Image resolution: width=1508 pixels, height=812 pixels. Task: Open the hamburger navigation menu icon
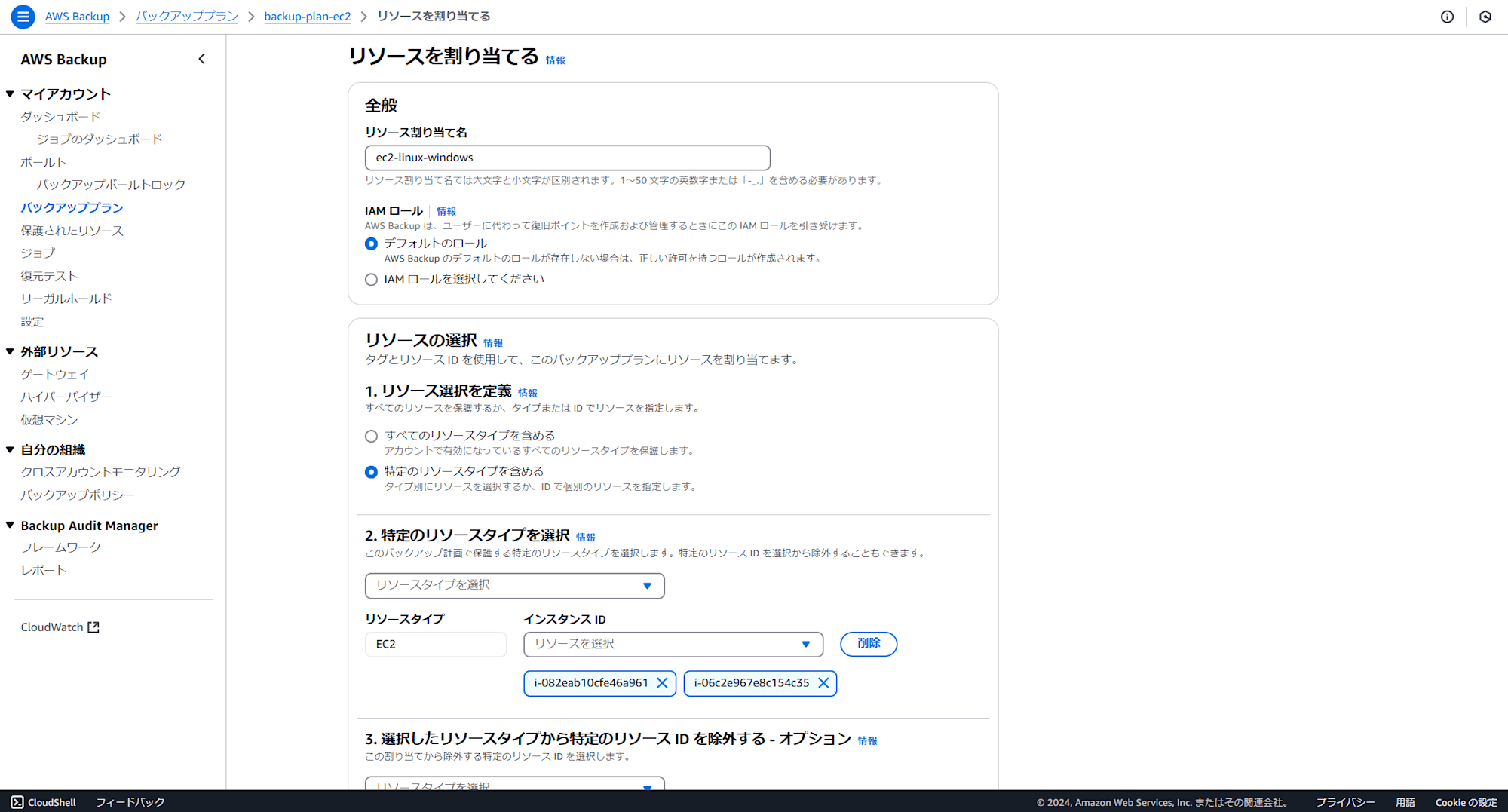pyautogui.click(x=23, y=16)
